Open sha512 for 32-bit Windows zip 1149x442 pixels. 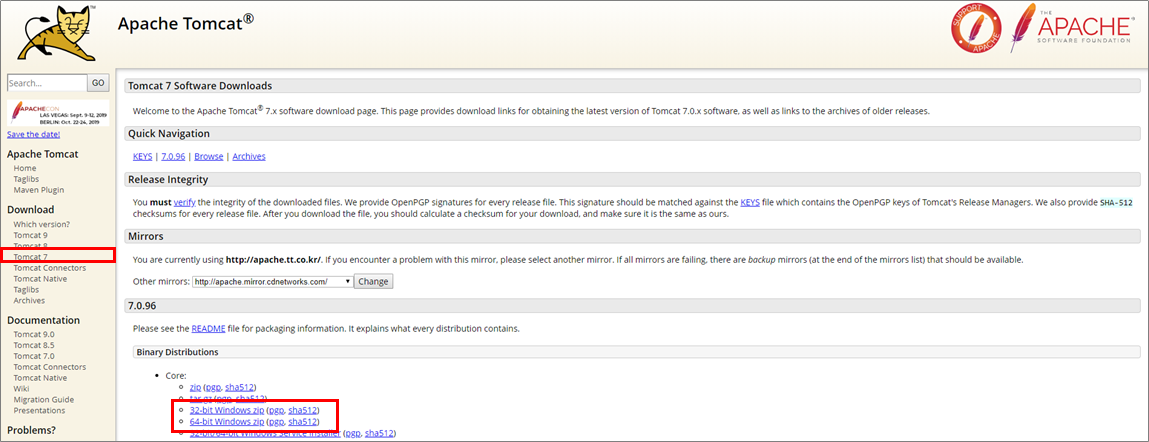pyautogui.click(x=303, y=410)
